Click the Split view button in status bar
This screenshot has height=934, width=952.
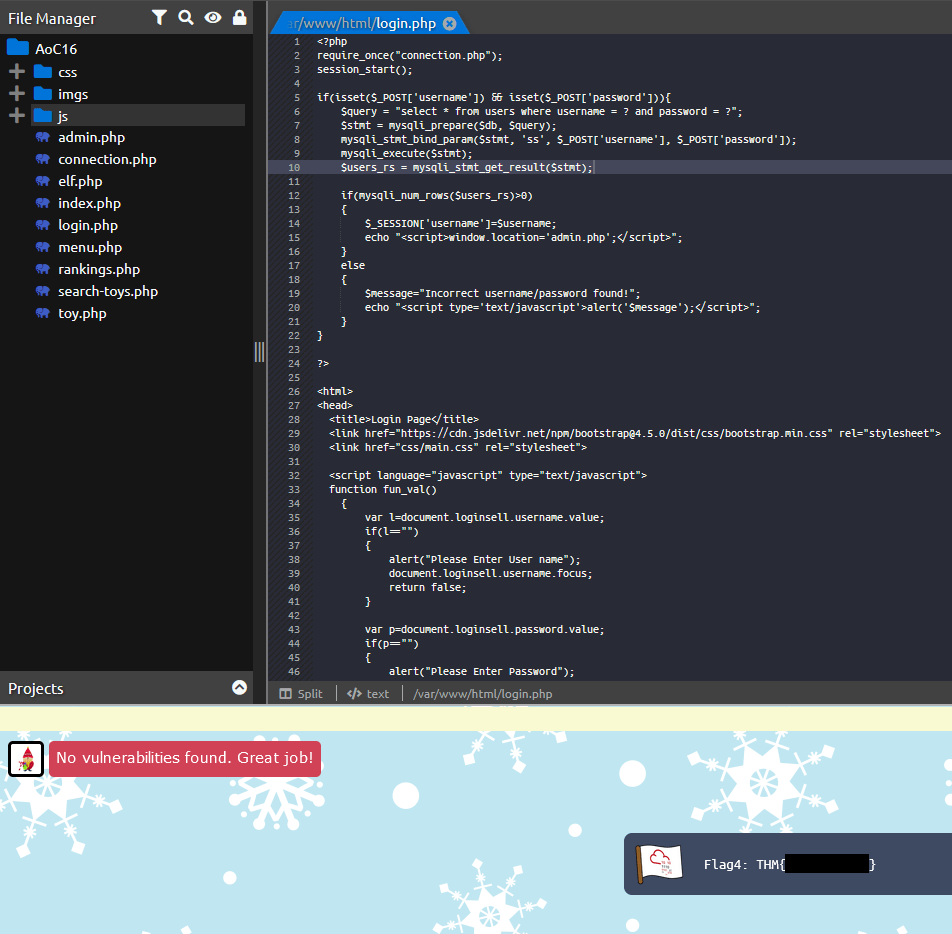coord(301,694)
